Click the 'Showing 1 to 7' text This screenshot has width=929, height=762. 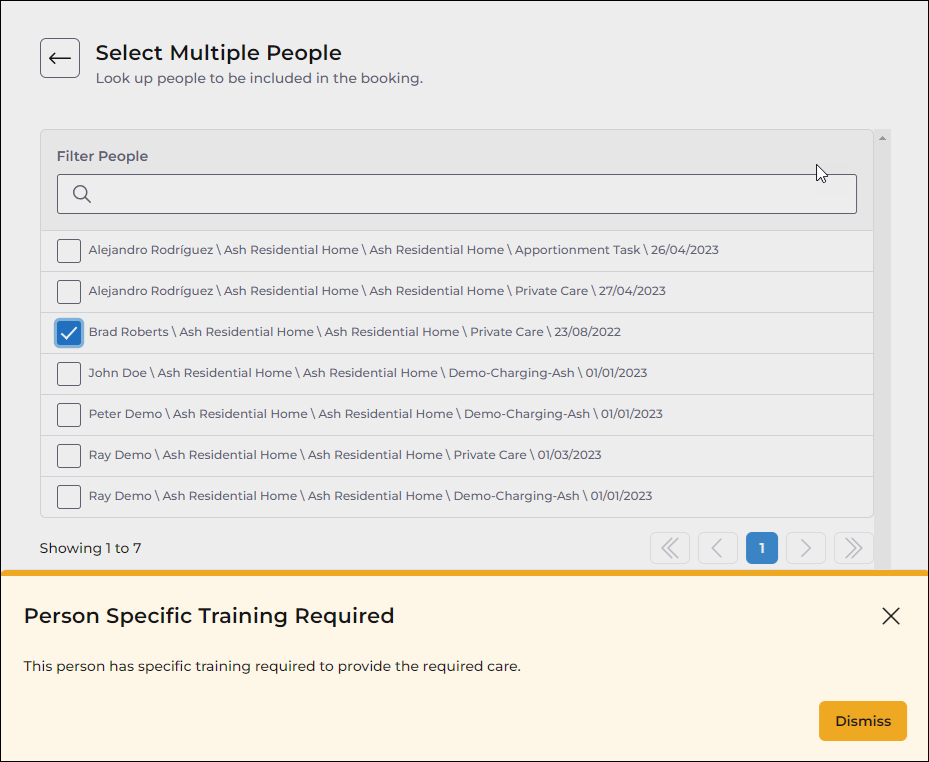pyautogui.click(x=90, y=548)
